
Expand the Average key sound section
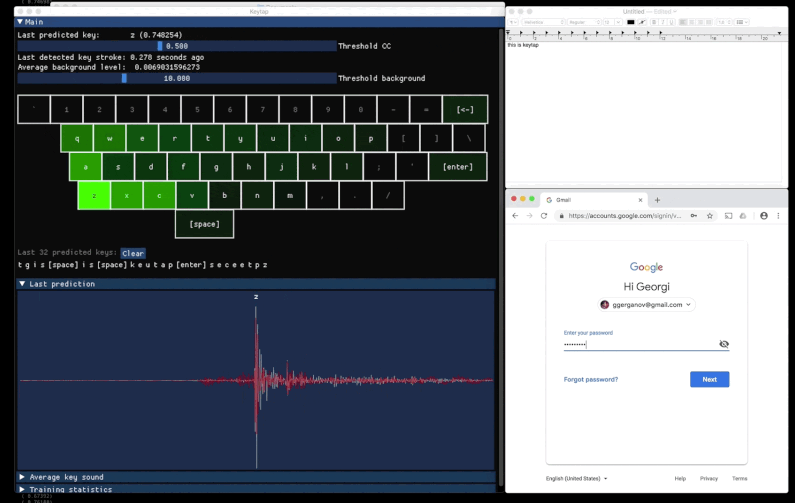pyautogui.click(x=22, y=477)
